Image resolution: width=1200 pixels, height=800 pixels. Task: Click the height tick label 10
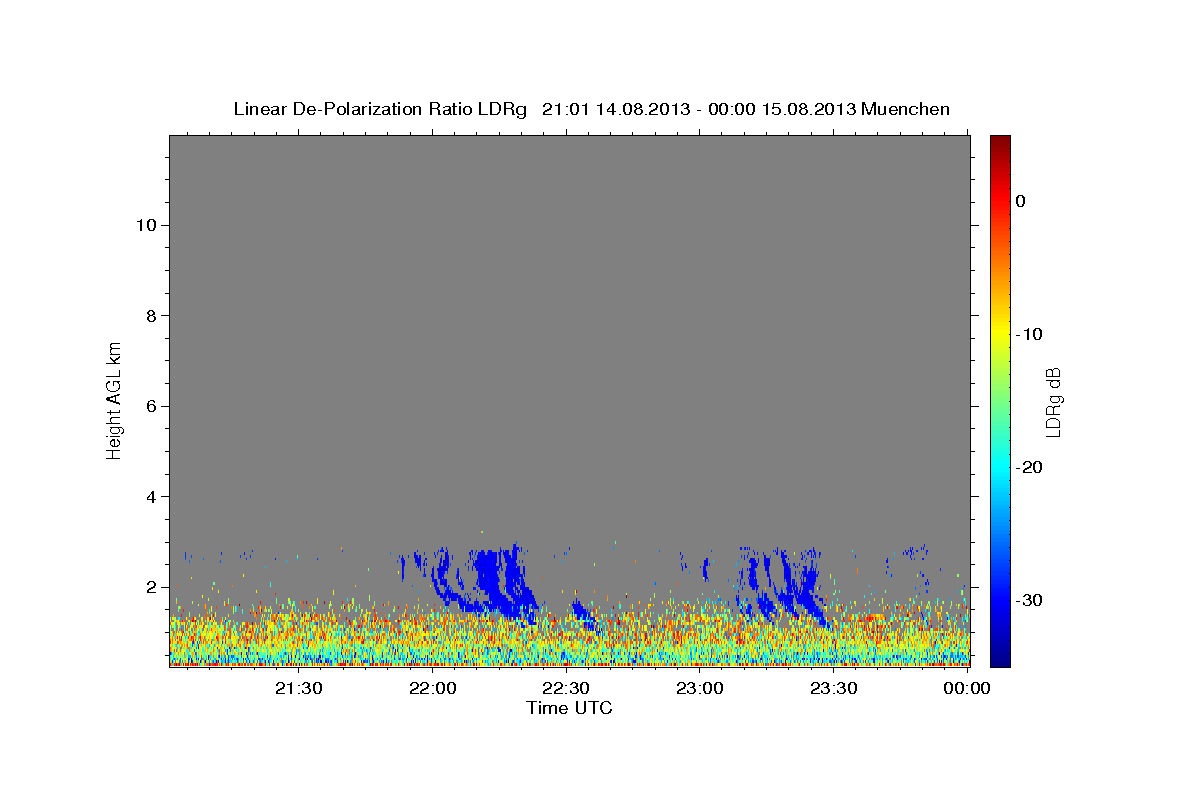point(147,225)
